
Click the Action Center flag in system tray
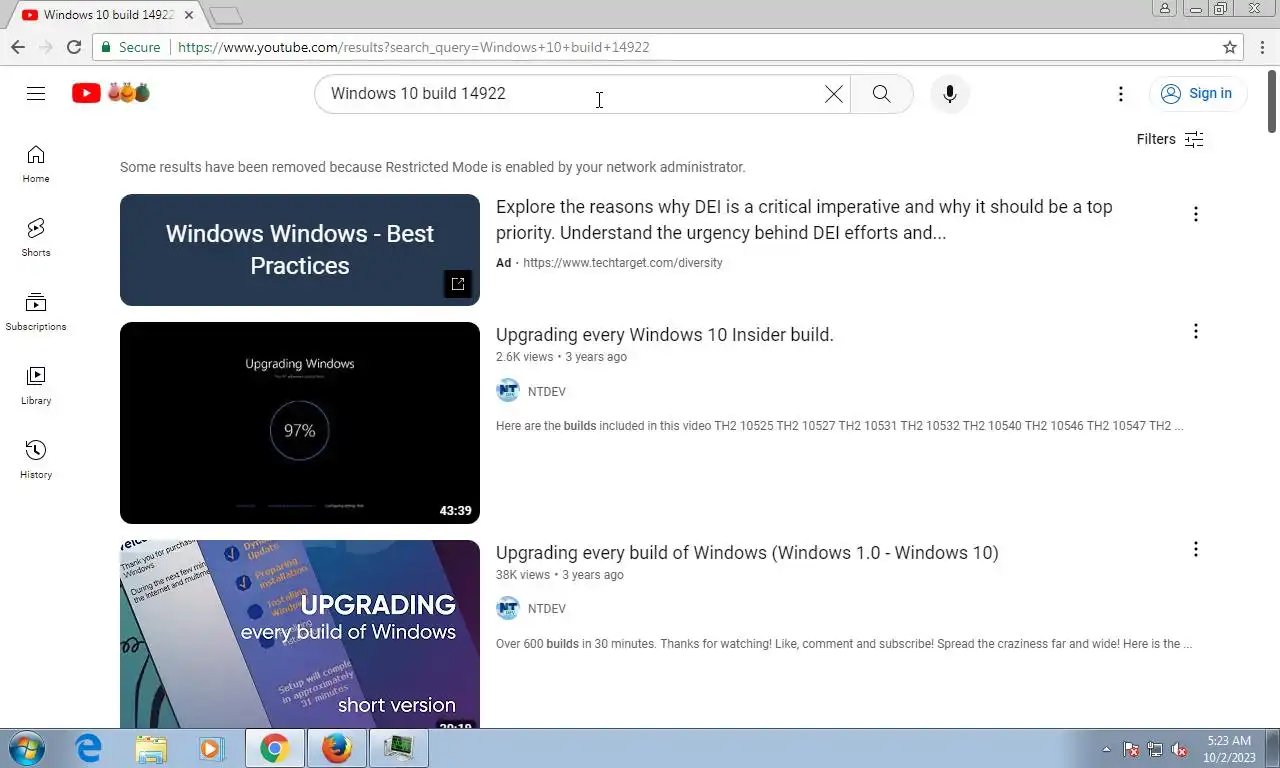1131,749
